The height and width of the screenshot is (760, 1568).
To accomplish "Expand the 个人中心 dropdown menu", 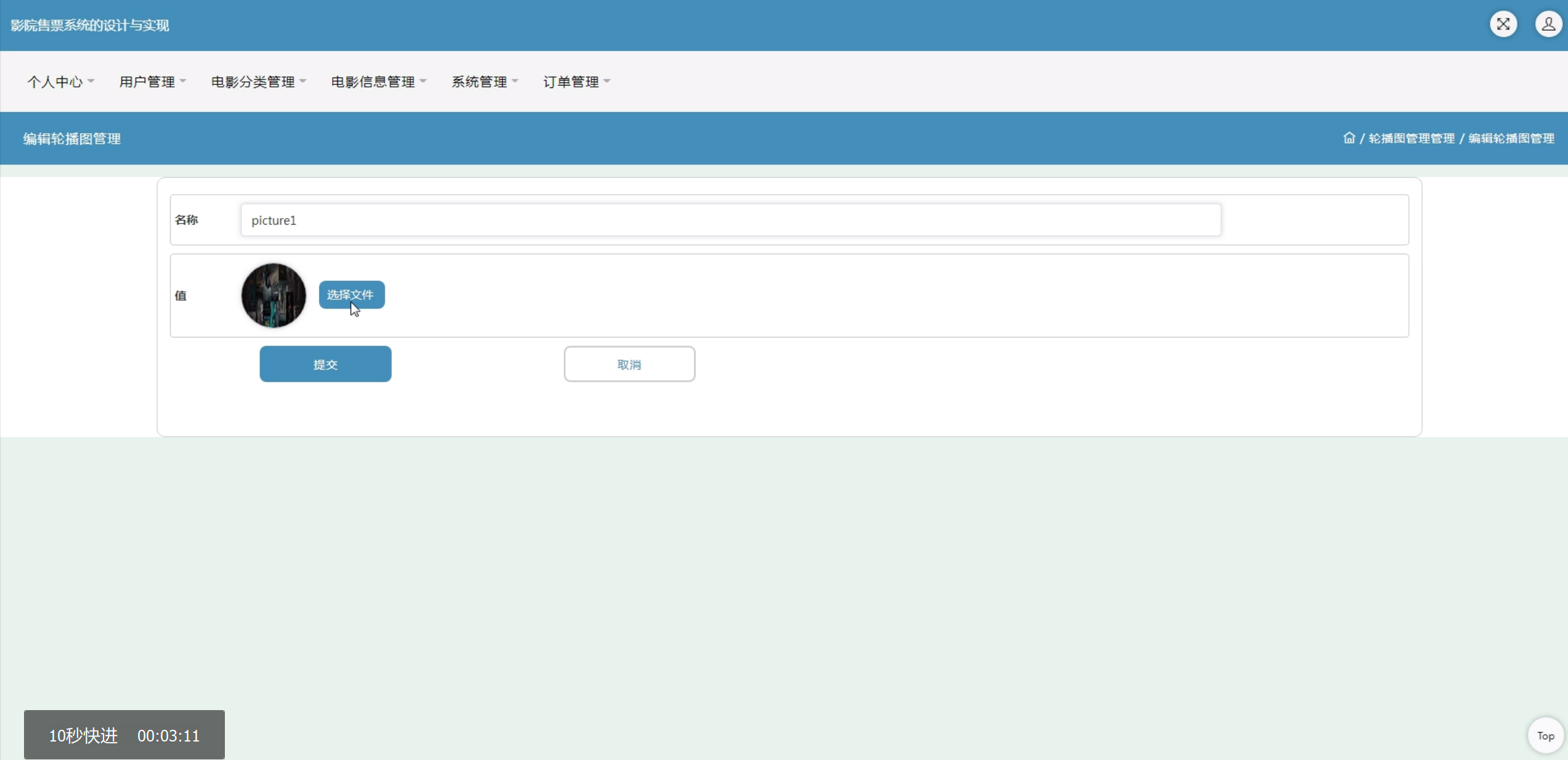I will [60, 82].
